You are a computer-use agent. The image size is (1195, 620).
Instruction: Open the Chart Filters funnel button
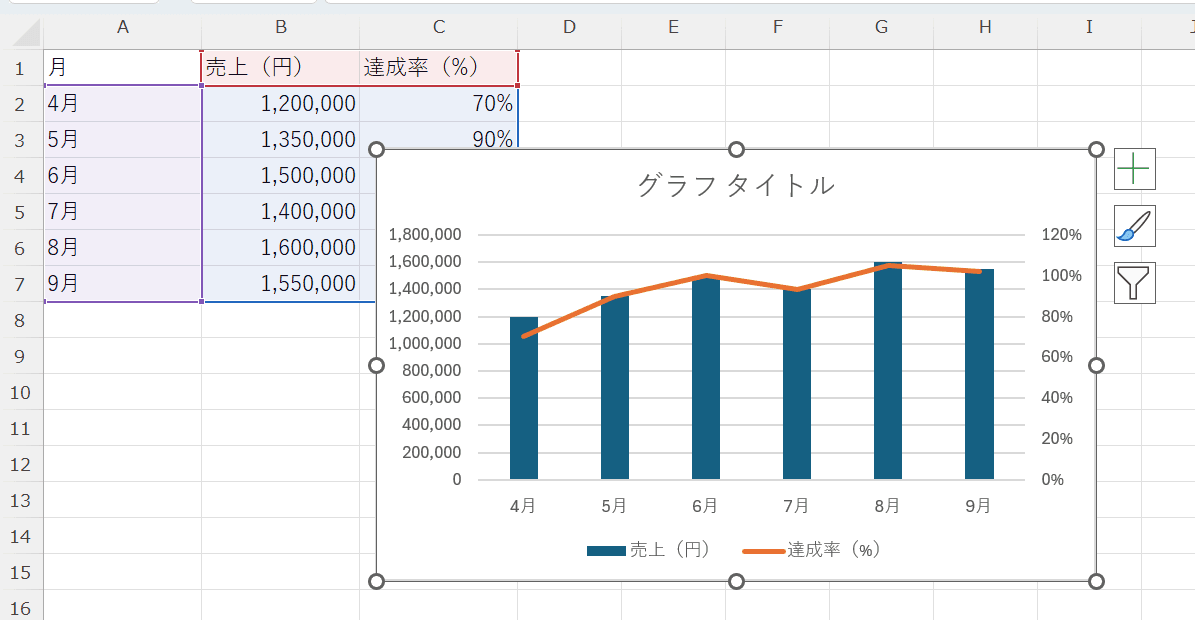pos(1134,283)
